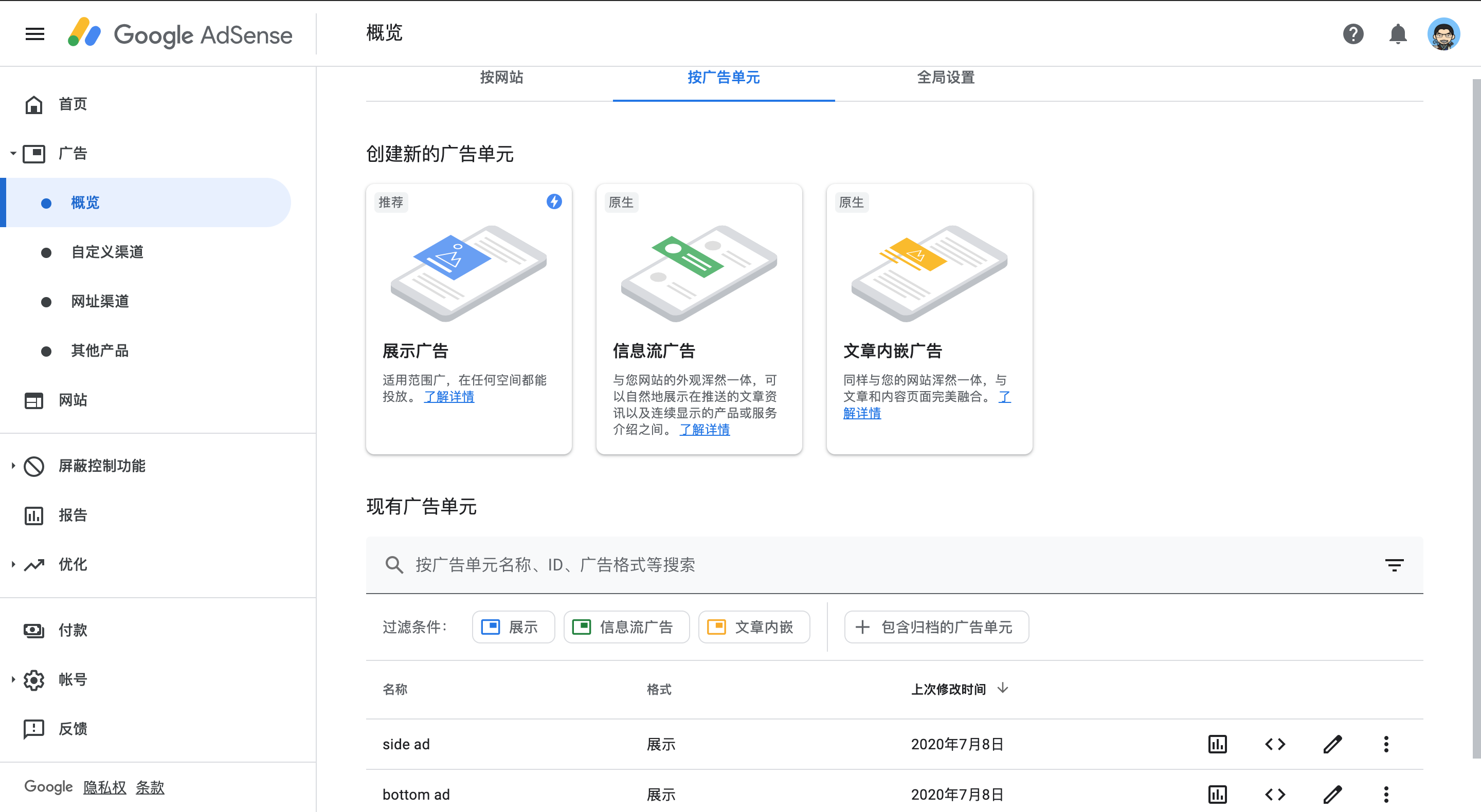Get code for side ad unit
Screen dimensions: 1481x812
point(1275,744)
